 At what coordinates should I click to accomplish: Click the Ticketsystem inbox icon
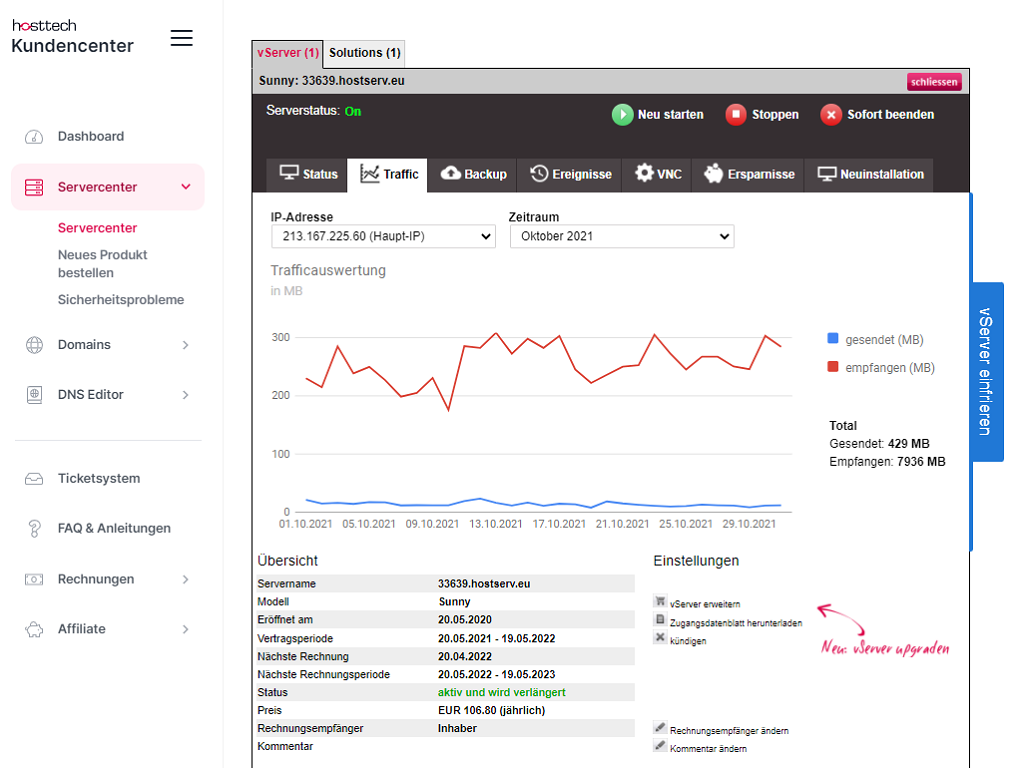pyautogui.click(x=34, y=479)
